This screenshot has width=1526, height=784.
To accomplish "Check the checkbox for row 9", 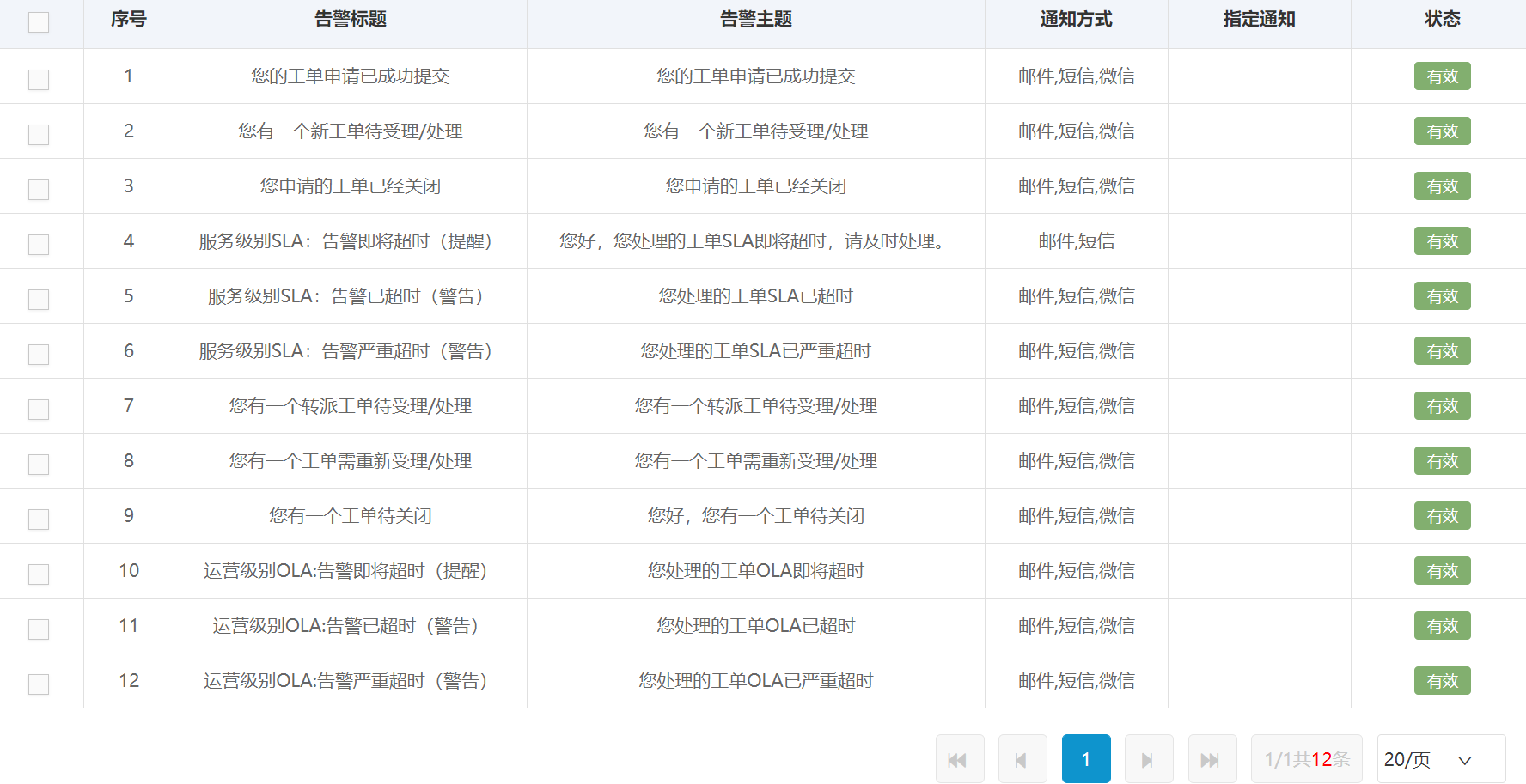I will point(39,520).
